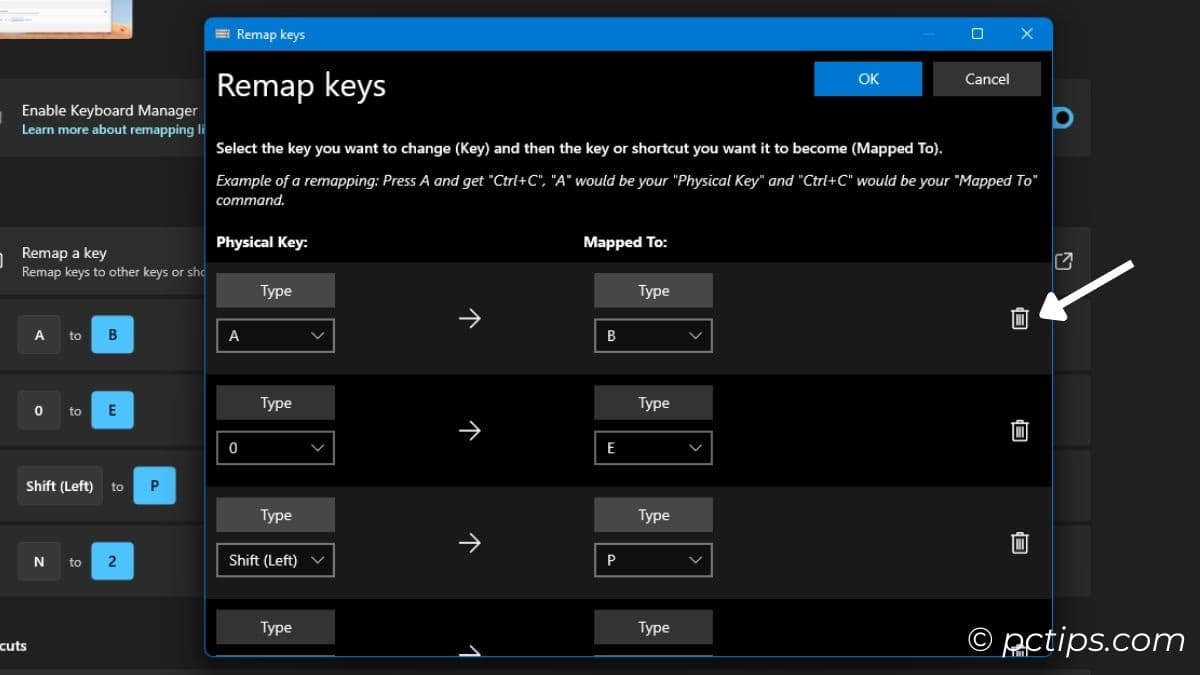
Task: Click Type in the bottom Mapped To column
Action: coord(653,627)
